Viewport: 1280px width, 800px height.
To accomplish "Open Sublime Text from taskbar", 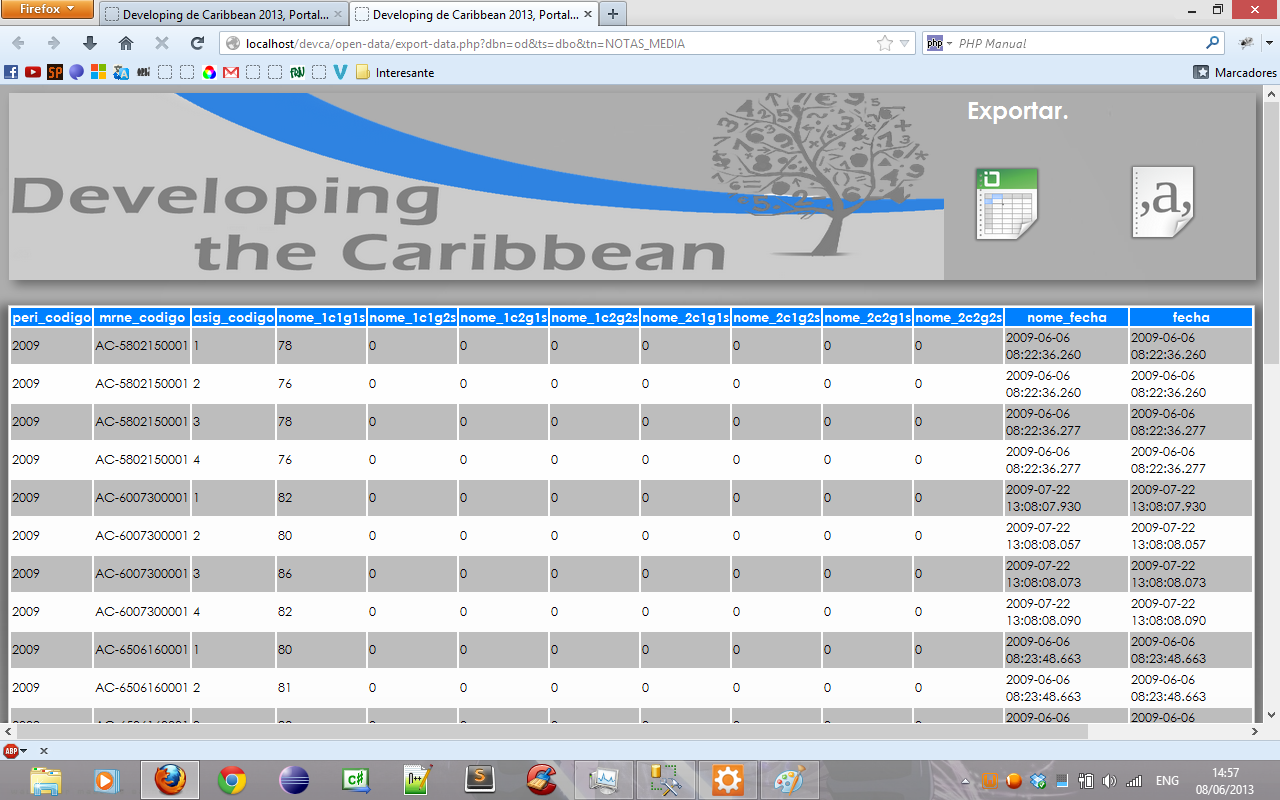I will pos(480,779).
